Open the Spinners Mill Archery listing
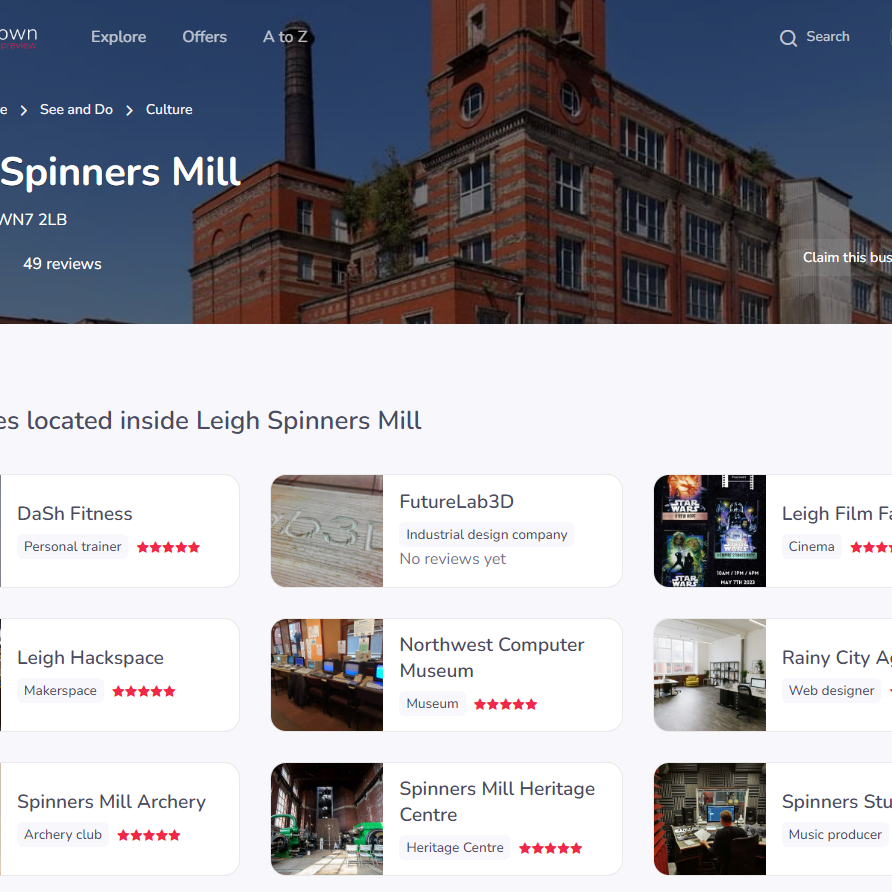 point(112,801)
